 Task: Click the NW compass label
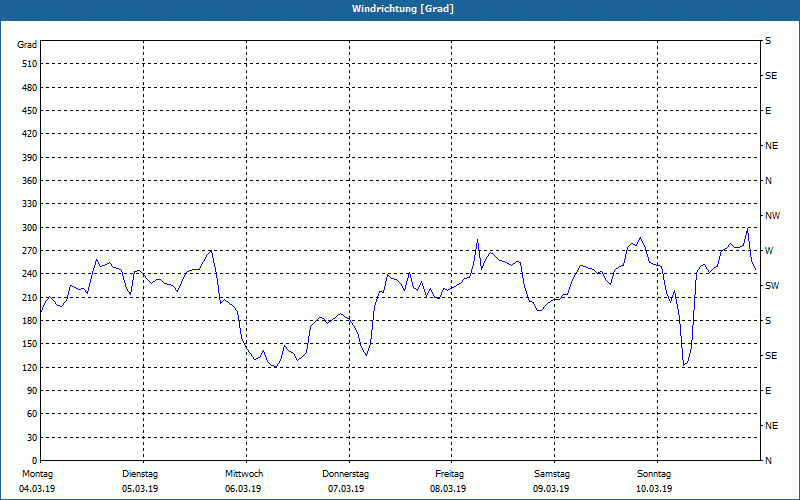pyautogui.click(x=772, y=216)
